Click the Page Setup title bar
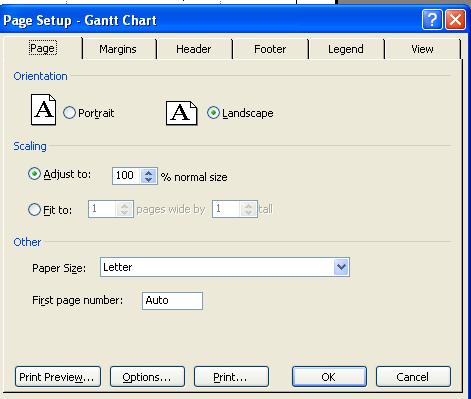 pos(210,20)
